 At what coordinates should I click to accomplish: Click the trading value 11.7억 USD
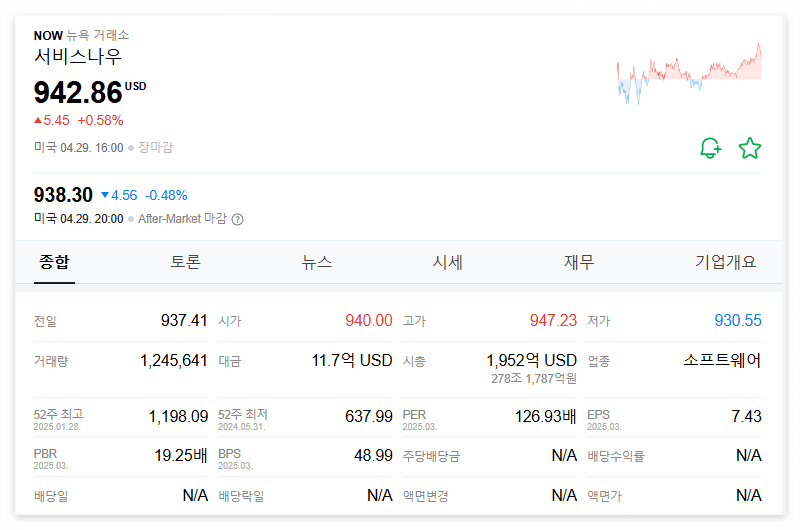coord(352,360)
